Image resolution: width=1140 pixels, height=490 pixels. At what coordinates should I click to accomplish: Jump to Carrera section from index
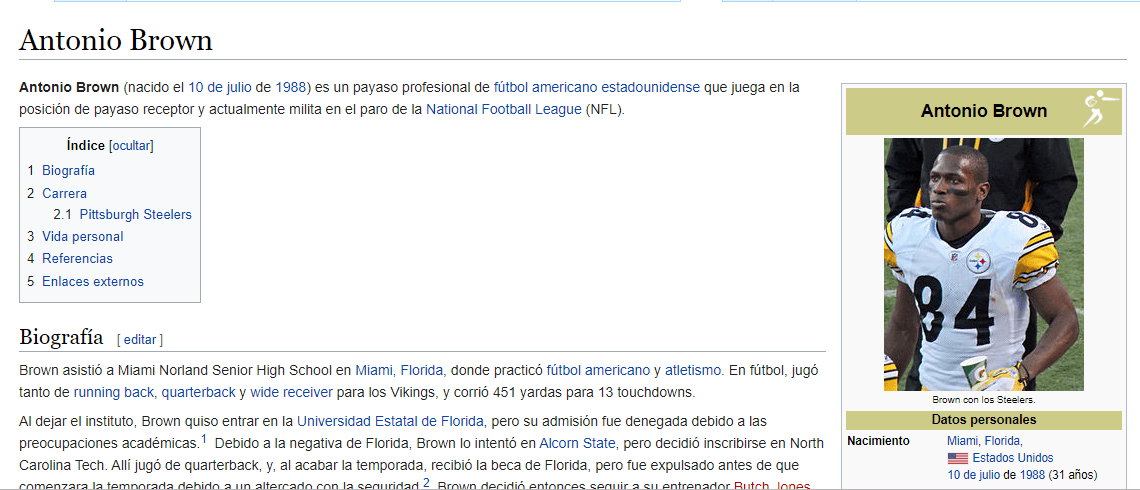tap(64, 194)
